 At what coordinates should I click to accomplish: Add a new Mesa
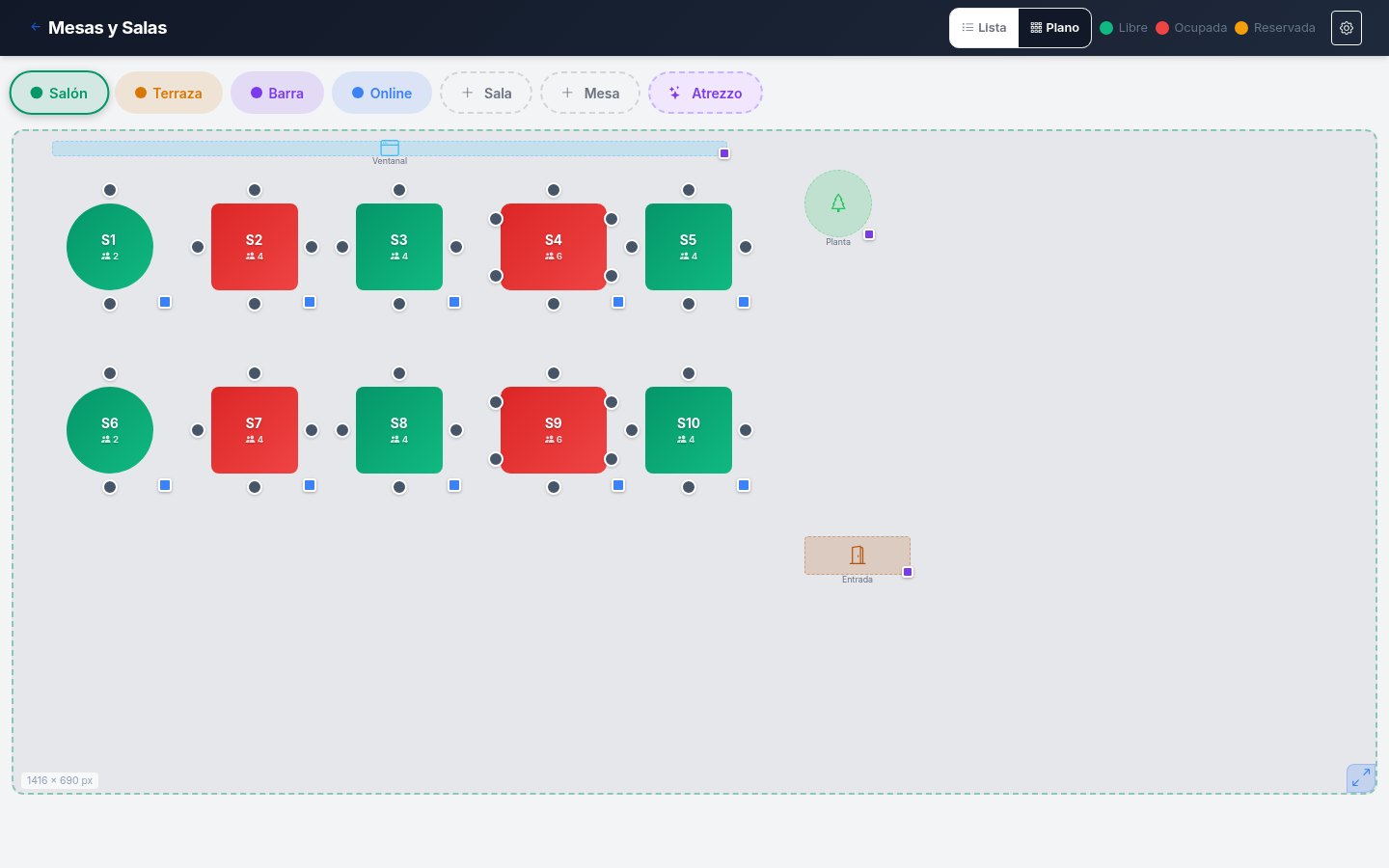[x=590, y=93]
